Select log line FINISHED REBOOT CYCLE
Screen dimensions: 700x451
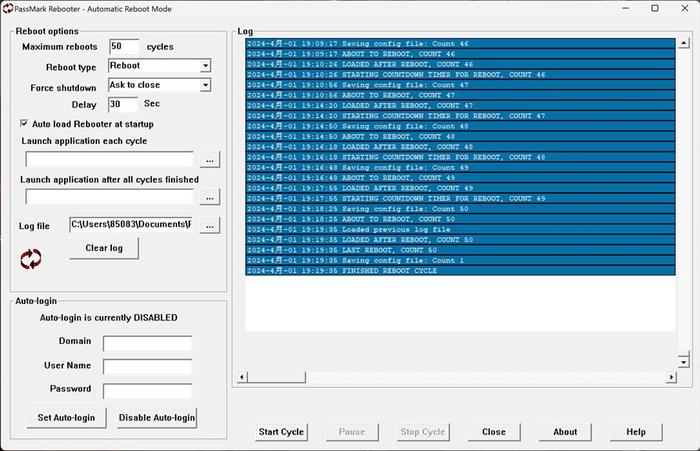tap(460, 271)
